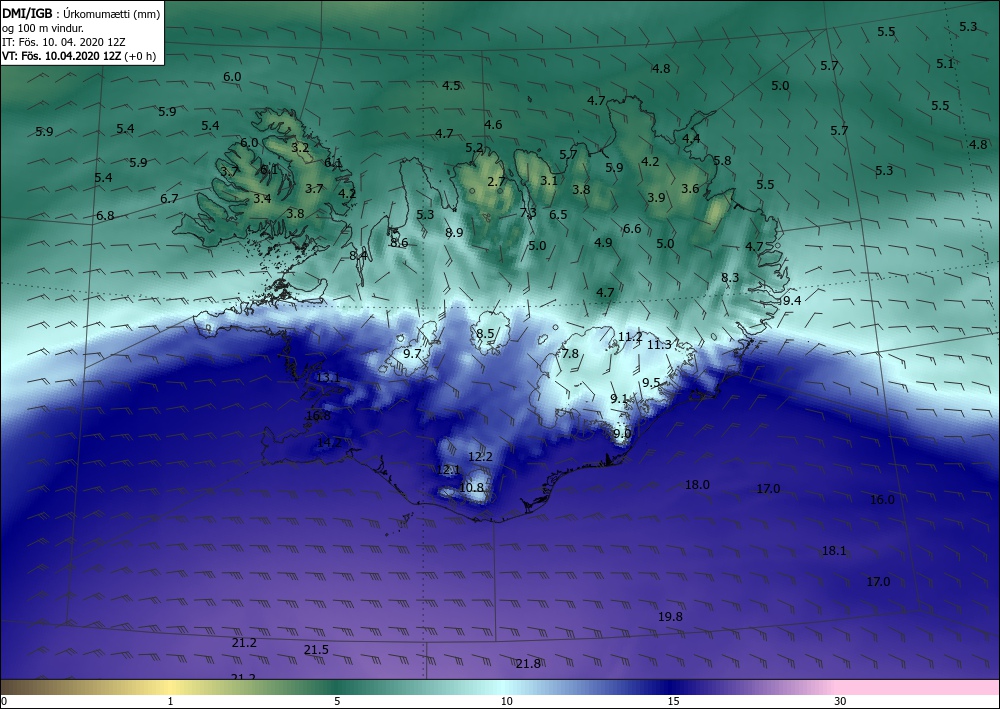Viewport: 1000px width, 709px height.
Task: Select the 10.8 value label
Action: coord(471,487)
